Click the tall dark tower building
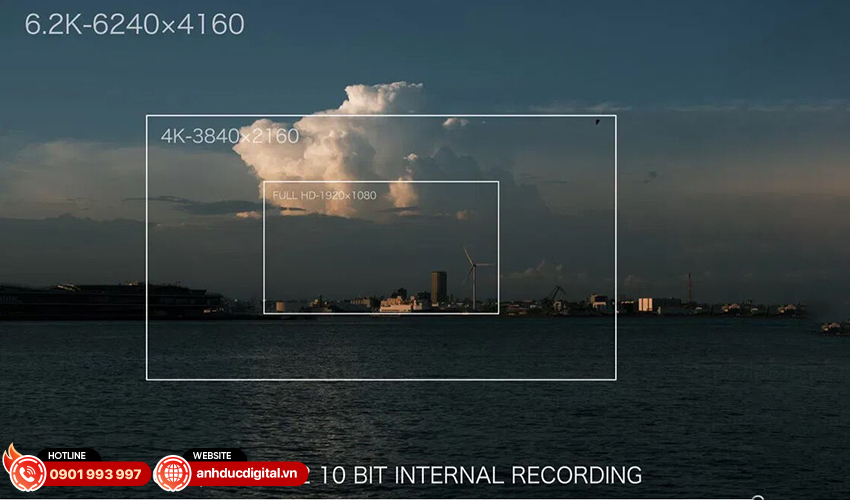850x500 pixels. [438, 287]
